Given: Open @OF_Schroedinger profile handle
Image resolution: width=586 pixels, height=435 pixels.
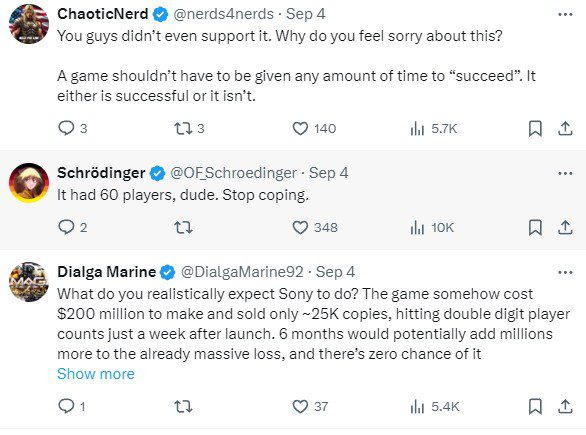Looking at the screenshot, I should coord(233,173).
